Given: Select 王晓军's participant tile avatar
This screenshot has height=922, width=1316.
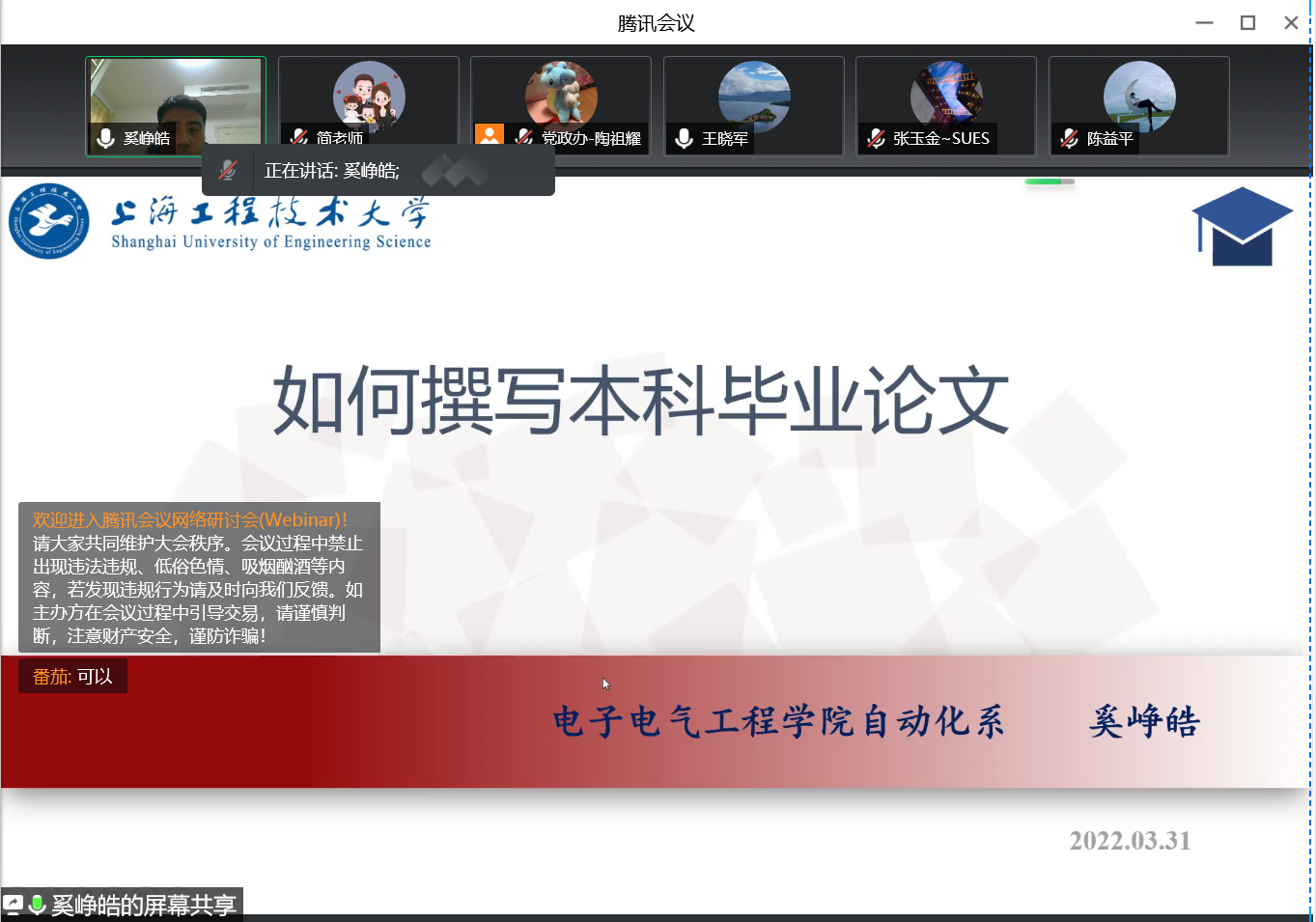Looking at the screenshot, I should (754, 96).
